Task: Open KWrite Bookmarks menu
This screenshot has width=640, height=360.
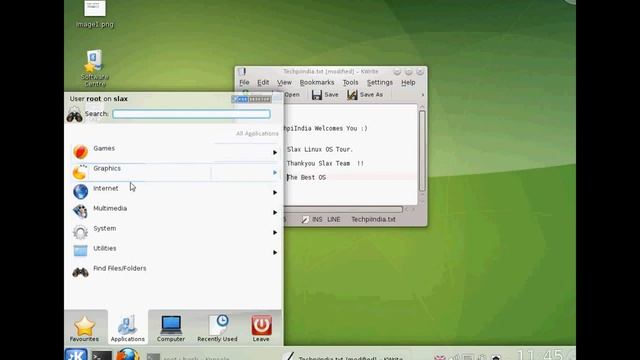Action: [317, 82]
